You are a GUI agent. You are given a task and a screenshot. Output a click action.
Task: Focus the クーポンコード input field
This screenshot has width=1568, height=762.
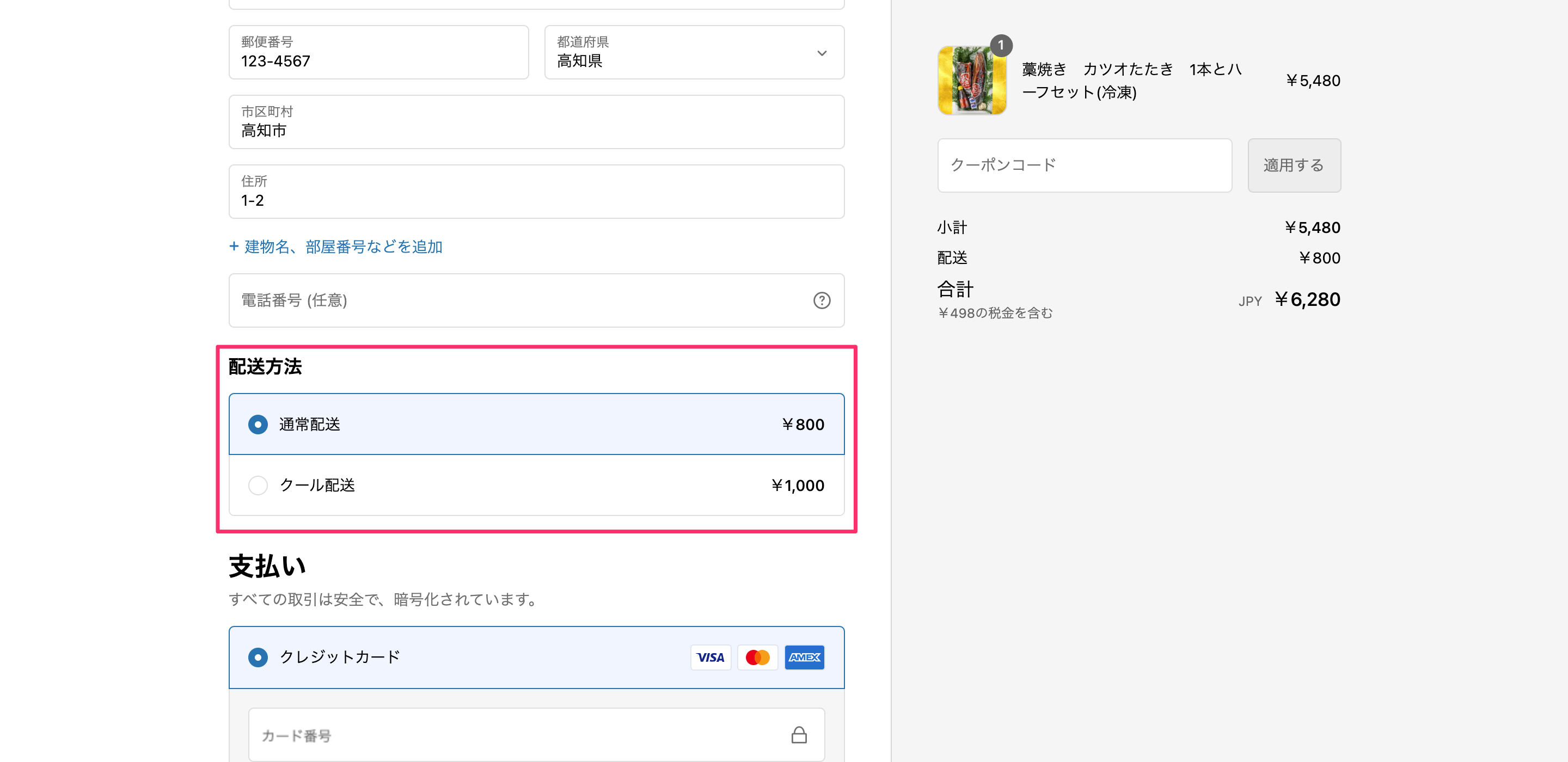[x=1084, y=165]
